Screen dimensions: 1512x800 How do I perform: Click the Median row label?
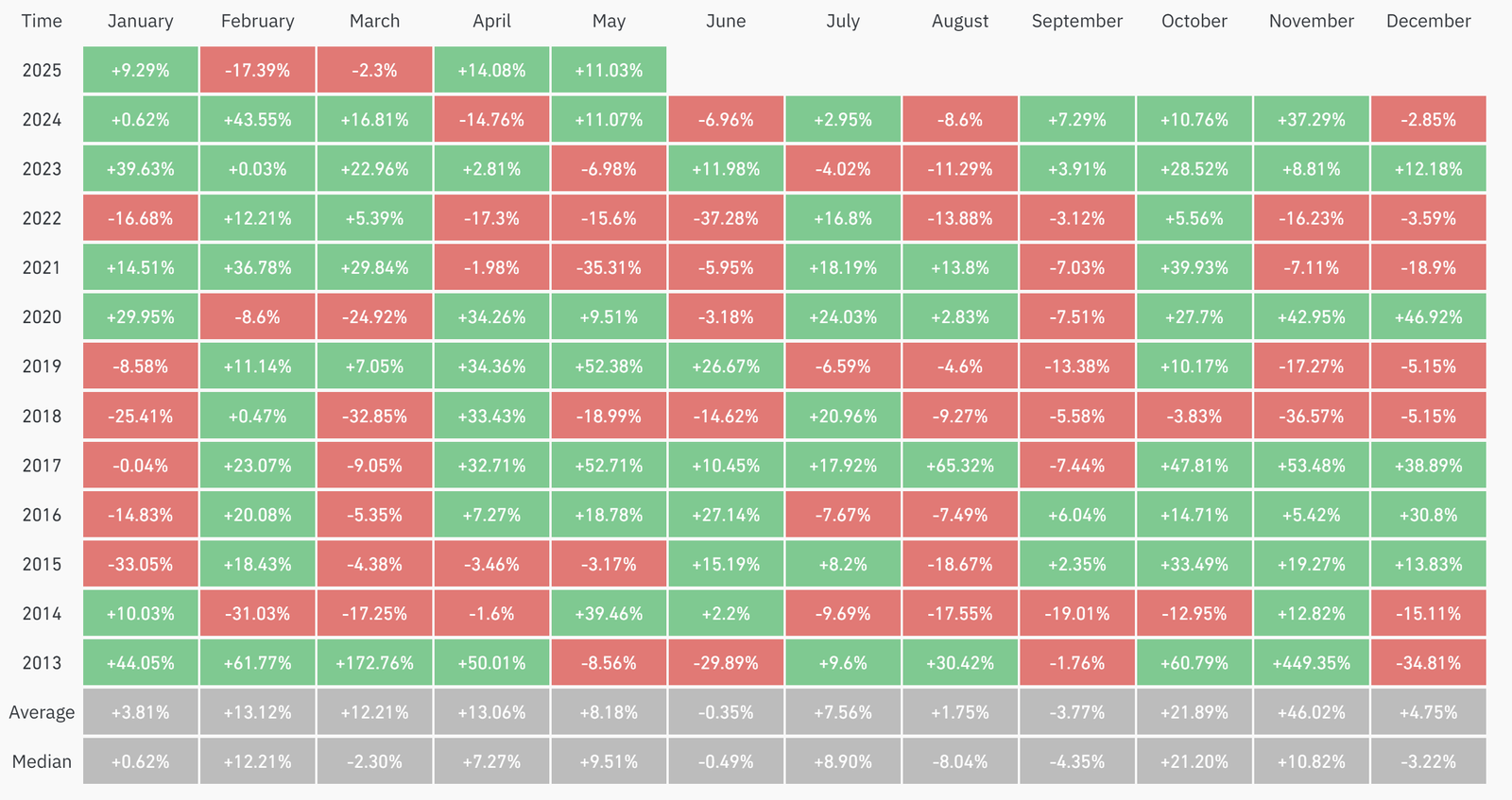[42, 761]
